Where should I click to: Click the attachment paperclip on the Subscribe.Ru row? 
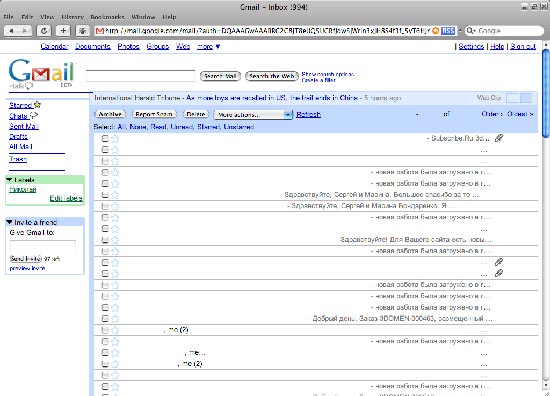(499, 138)
